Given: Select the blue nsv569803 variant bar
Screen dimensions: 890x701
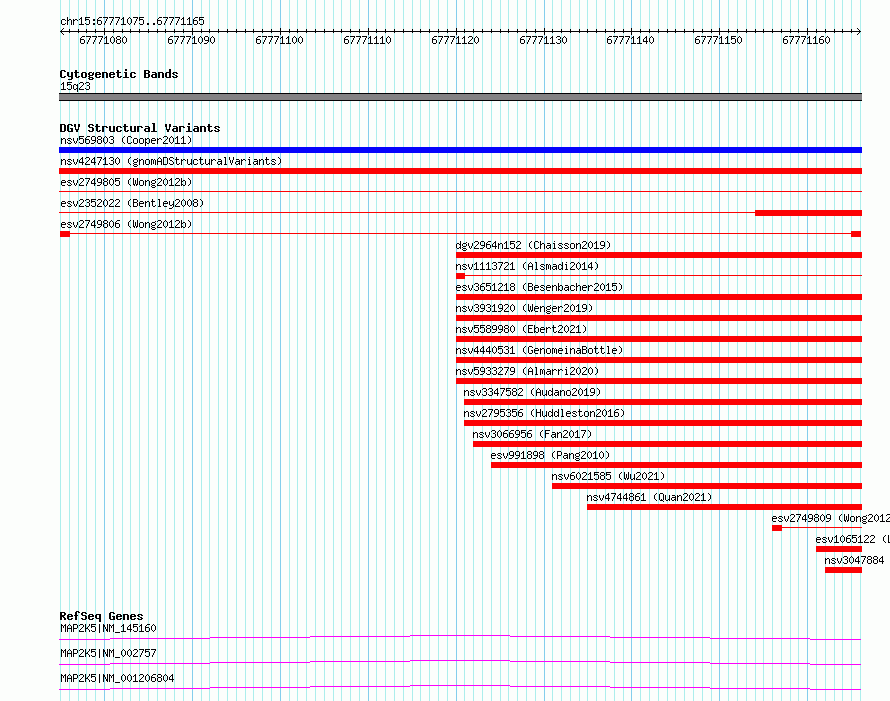Looking at the screenshot, I should coord(460,150).
